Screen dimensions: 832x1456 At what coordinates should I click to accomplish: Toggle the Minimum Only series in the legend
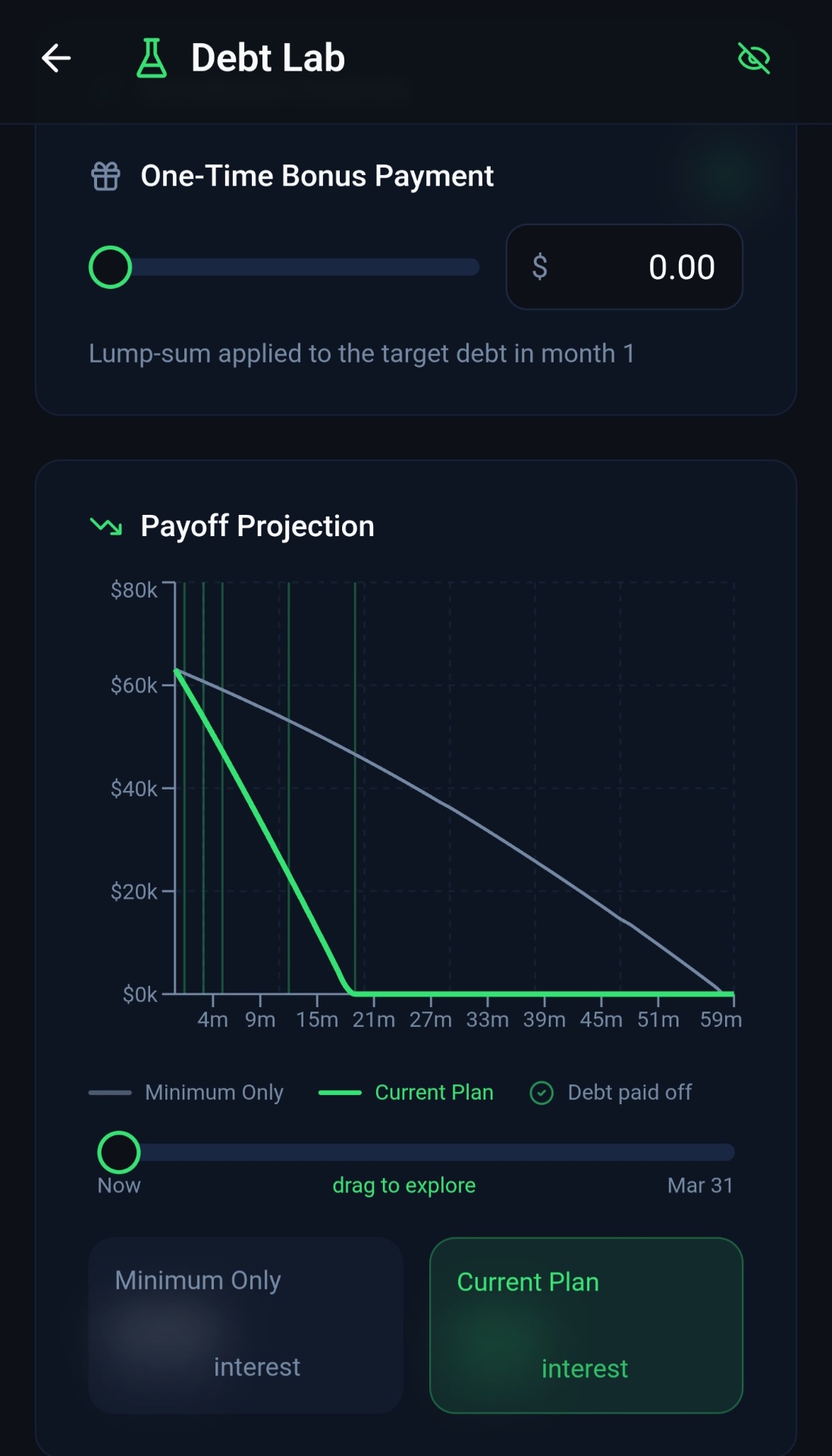point(213,1092)
